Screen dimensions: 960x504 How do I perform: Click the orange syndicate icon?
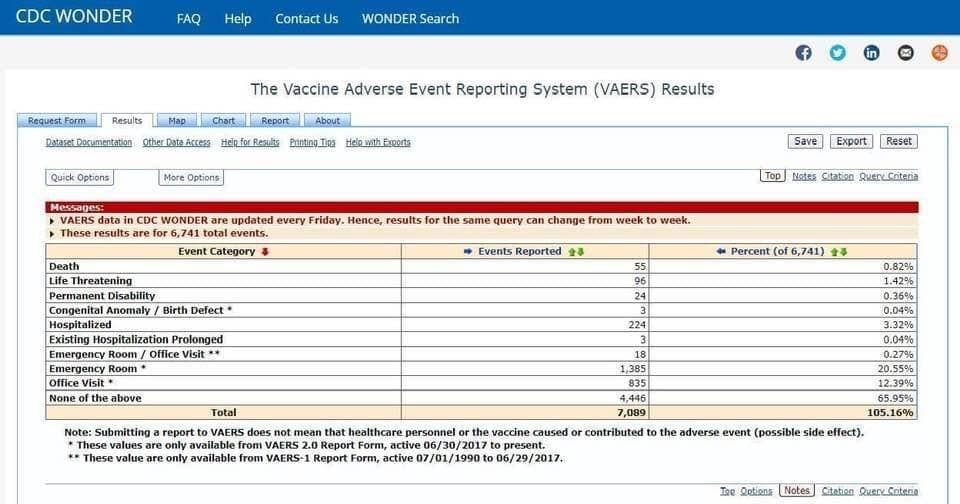click(940, 53)
